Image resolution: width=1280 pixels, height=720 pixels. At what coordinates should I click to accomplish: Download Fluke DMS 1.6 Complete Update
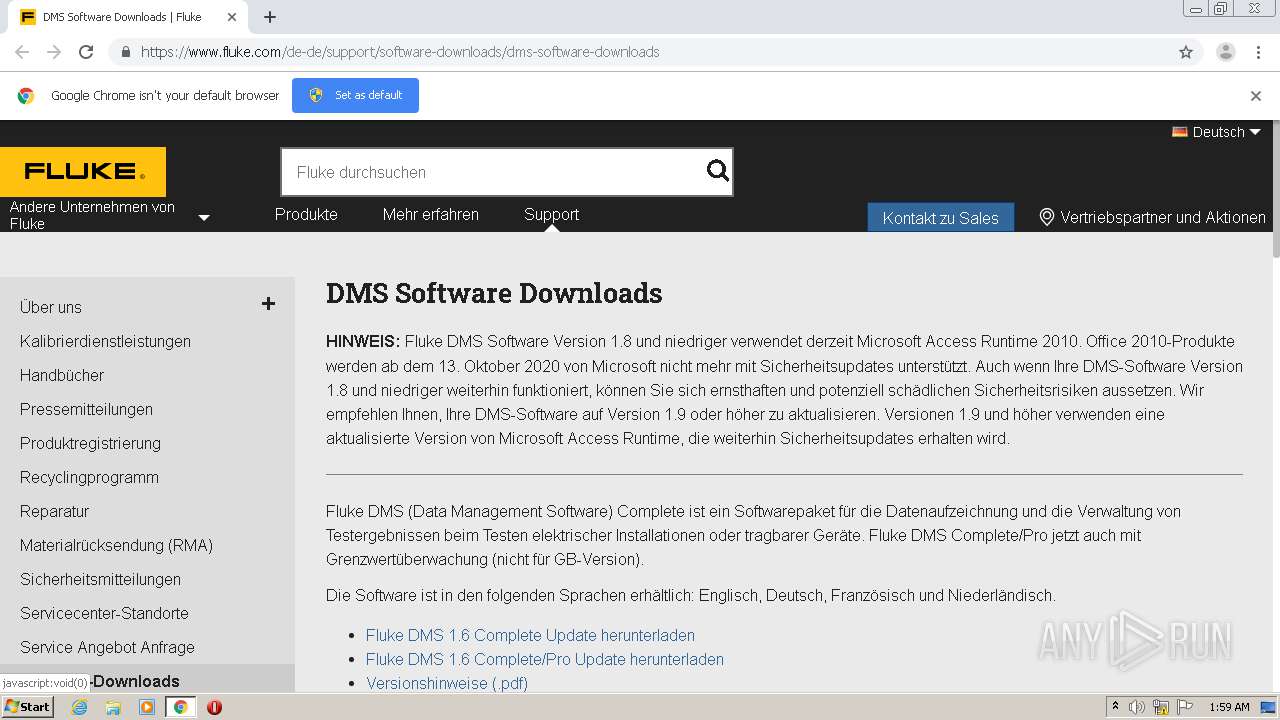click(x=530, y=635)
